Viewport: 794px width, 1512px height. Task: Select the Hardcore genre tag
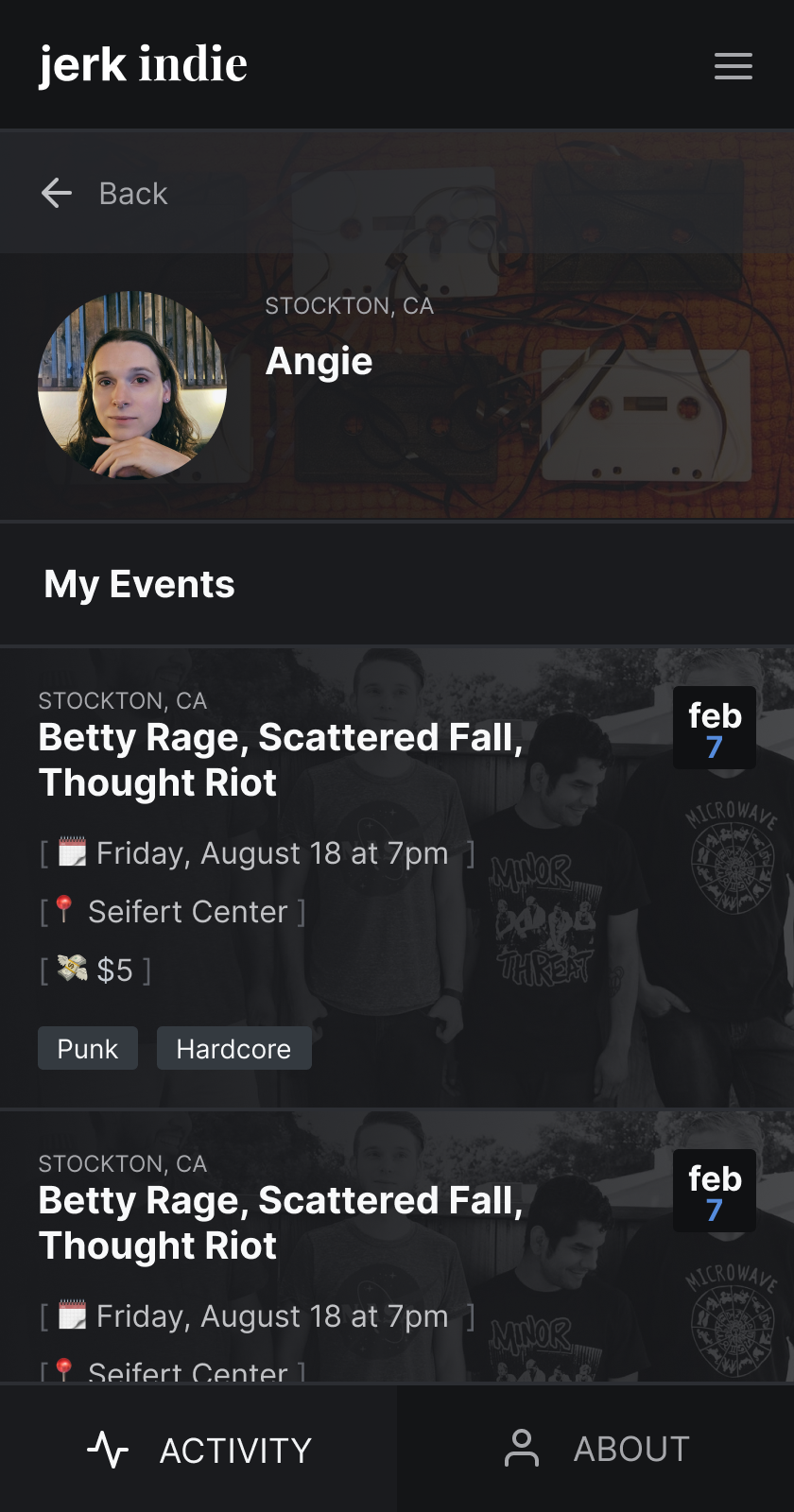(233, 1049)
